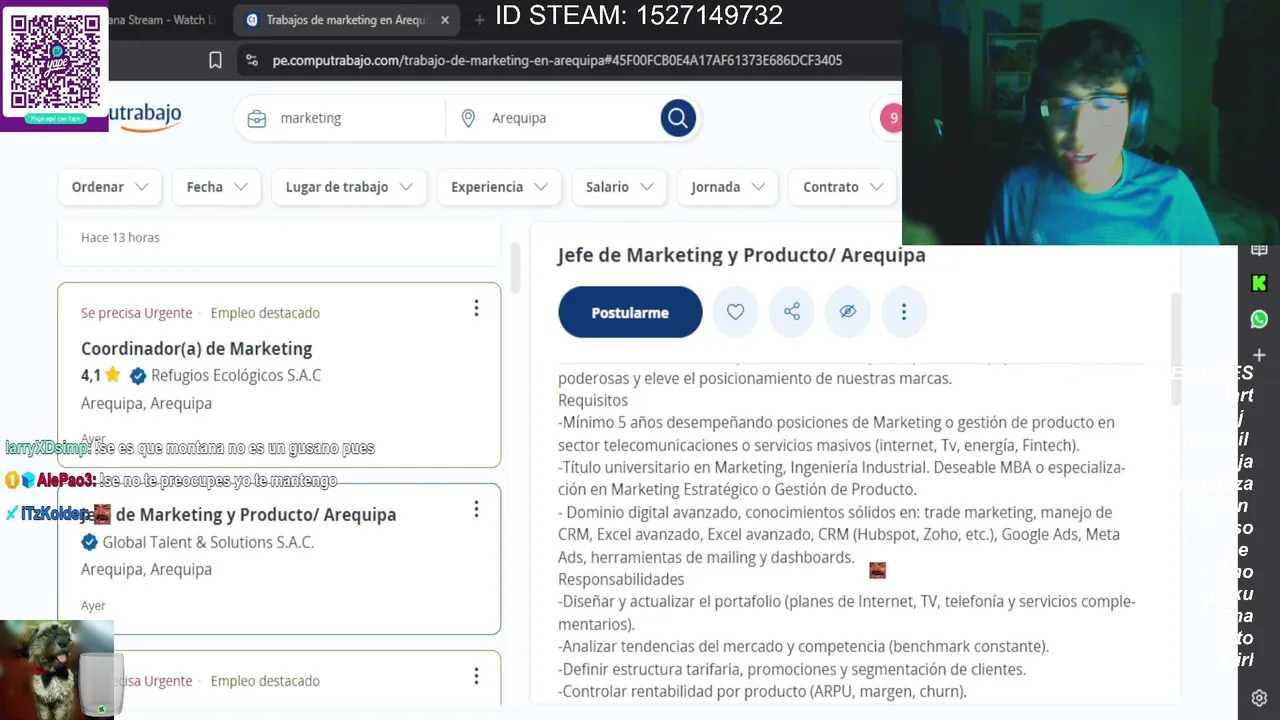The height and width of the screenshot is (720, 1280).
Task: Click the Se precisa Urgente label on Coordinador card
Action: [137, 313]
